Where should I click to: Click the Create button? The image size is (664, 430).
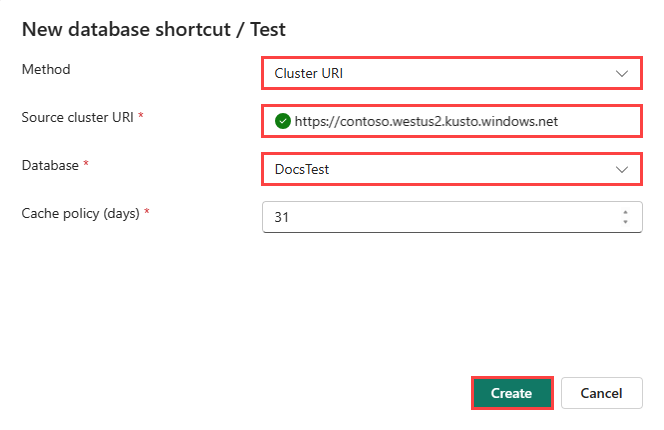tap(512, 393)
